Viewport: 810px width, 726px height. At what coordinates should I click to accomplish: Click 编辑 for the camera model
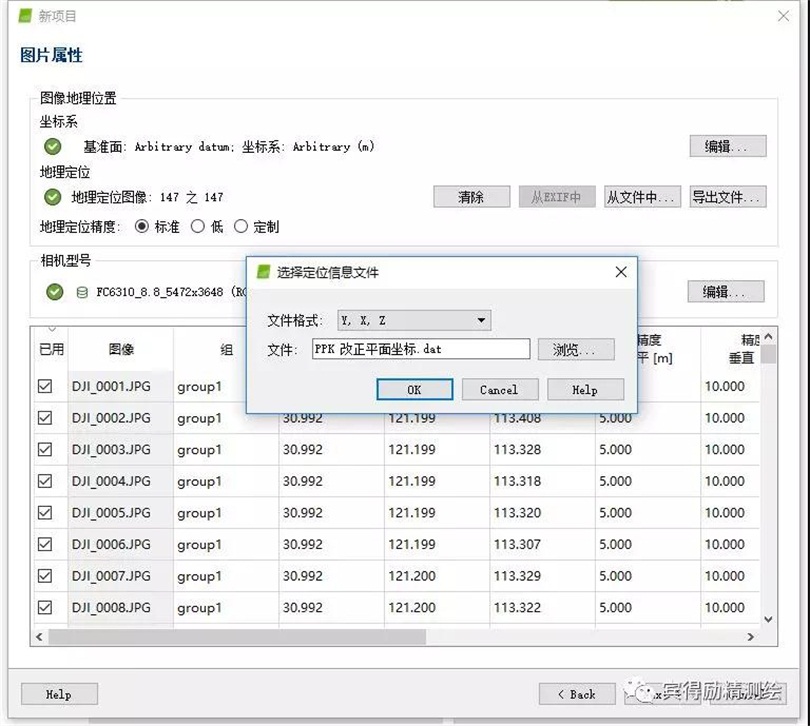tap(726, 292)
